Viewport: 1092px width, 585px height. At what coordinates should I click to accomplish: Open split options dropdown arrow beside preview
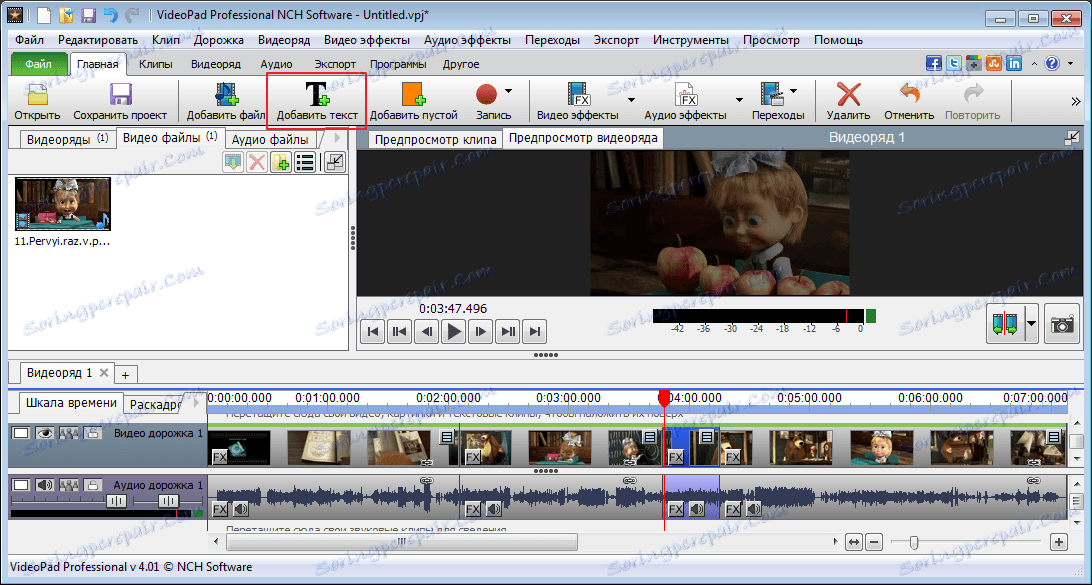point(1031,324)
